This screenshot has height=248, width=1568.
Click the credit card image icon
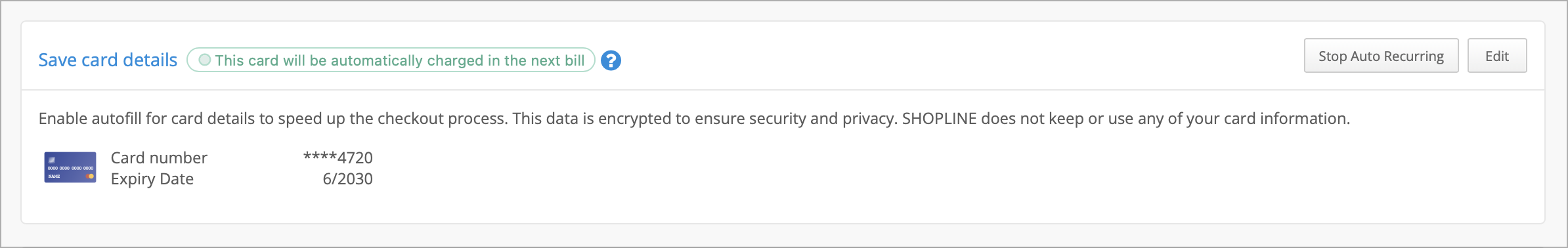click(x=70, y=167)
